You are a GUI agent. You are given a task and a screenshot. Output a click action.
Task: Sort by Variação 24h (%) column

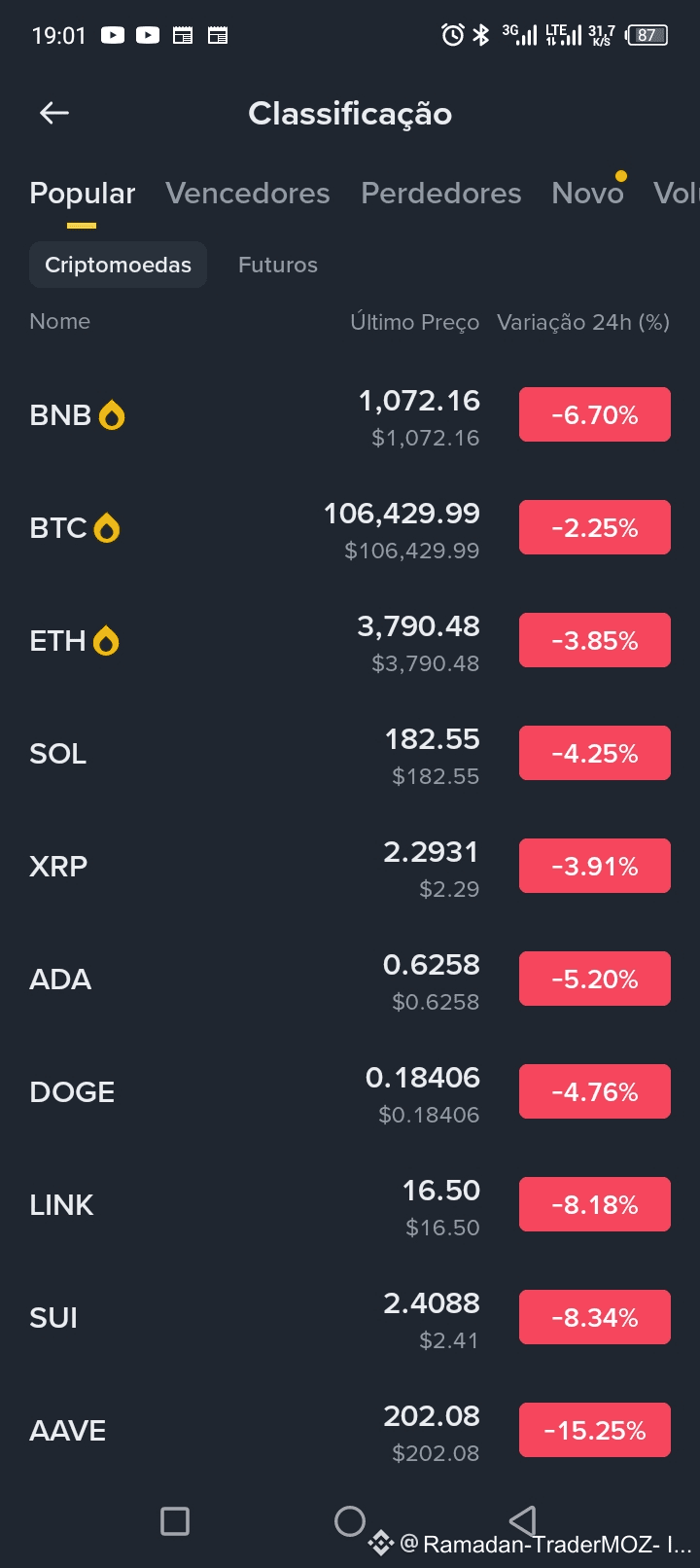pyautogui.click(x=583, y=322)
